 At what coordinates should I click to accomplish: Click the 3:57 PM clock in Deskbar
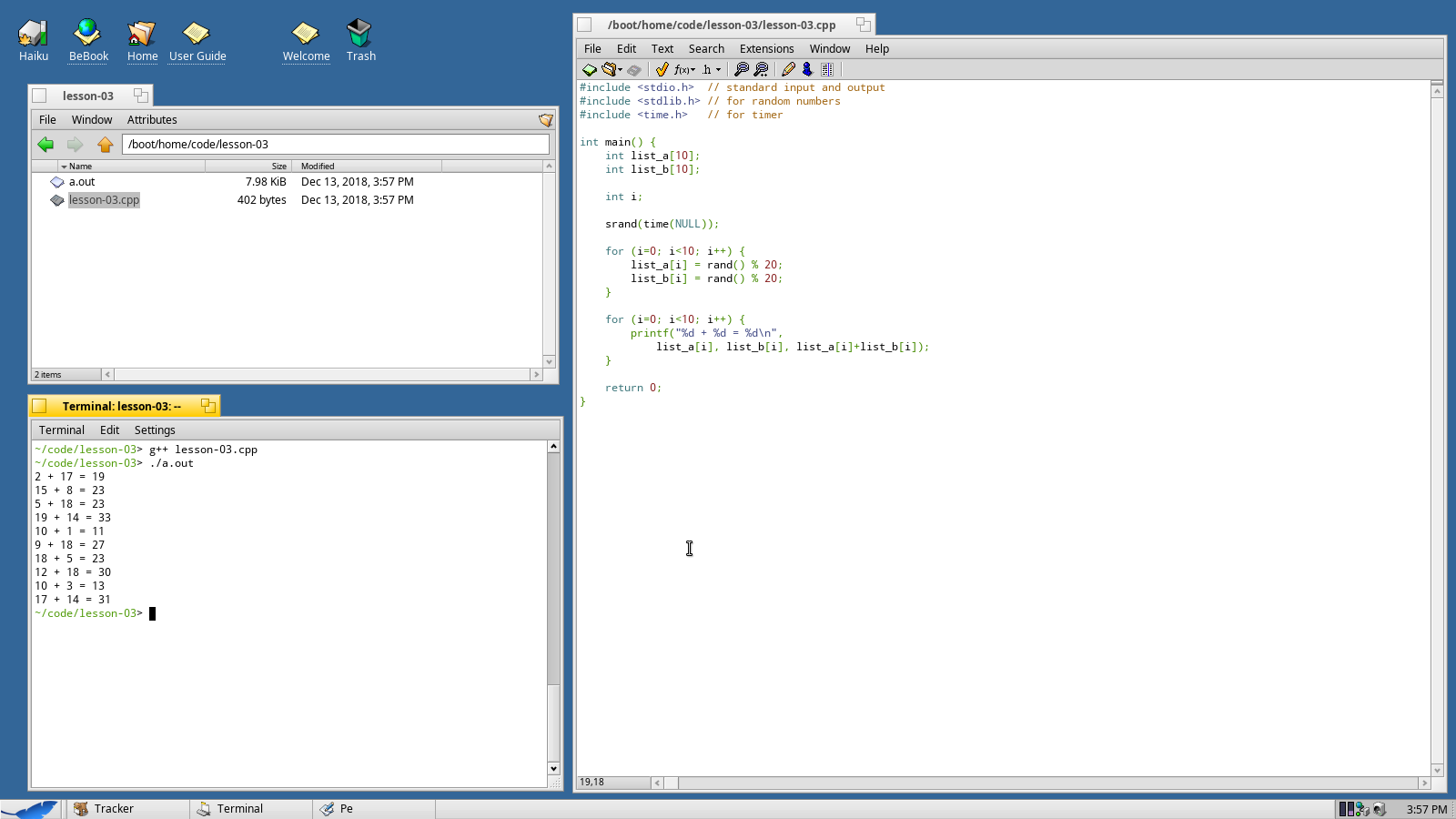1426,809
